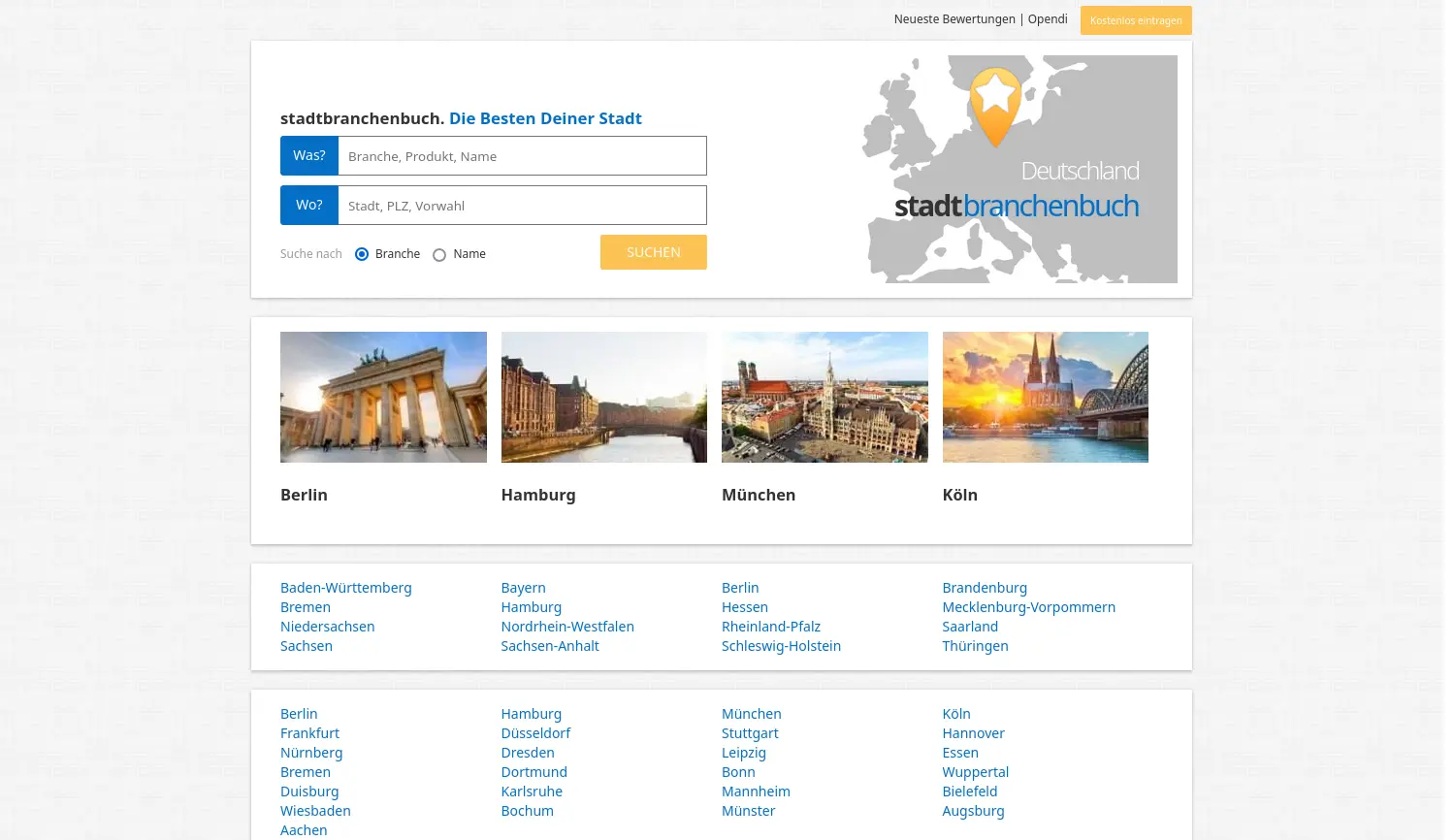Click the Stadt, PLZ, Vorwahl input field

pyautogui.click(x=522, y=205)
